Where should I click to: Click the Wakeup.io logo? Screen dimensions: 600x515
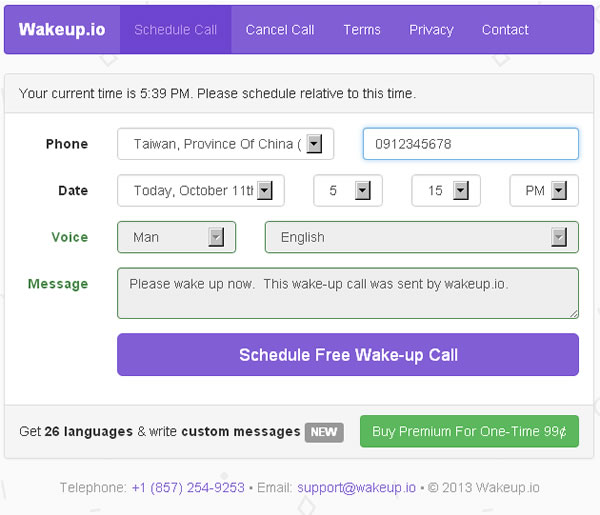coord(62,30)
